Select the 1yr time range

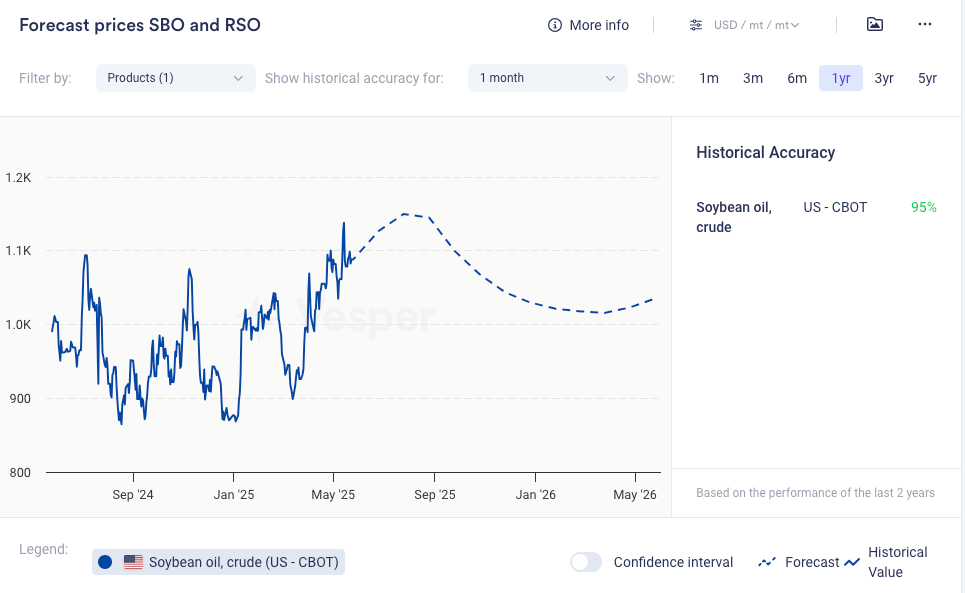click(841, 78)
